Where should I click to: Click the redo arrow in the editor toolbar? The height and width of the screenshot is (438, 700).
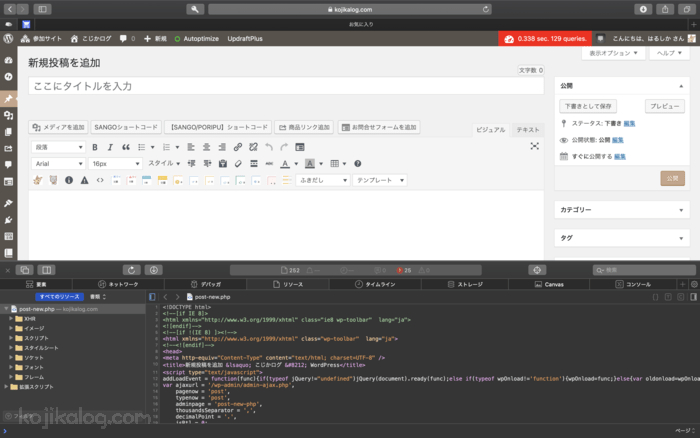coord(284,147)
